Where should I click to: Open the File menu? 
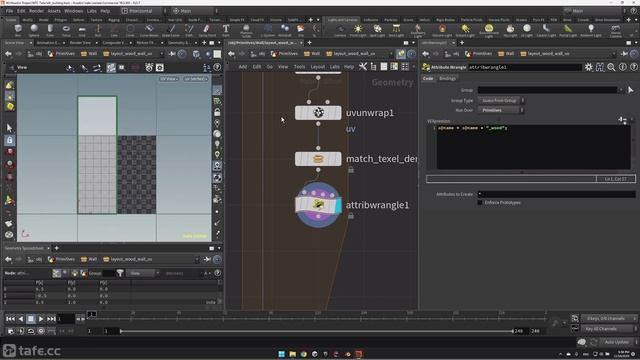[9, 11]
